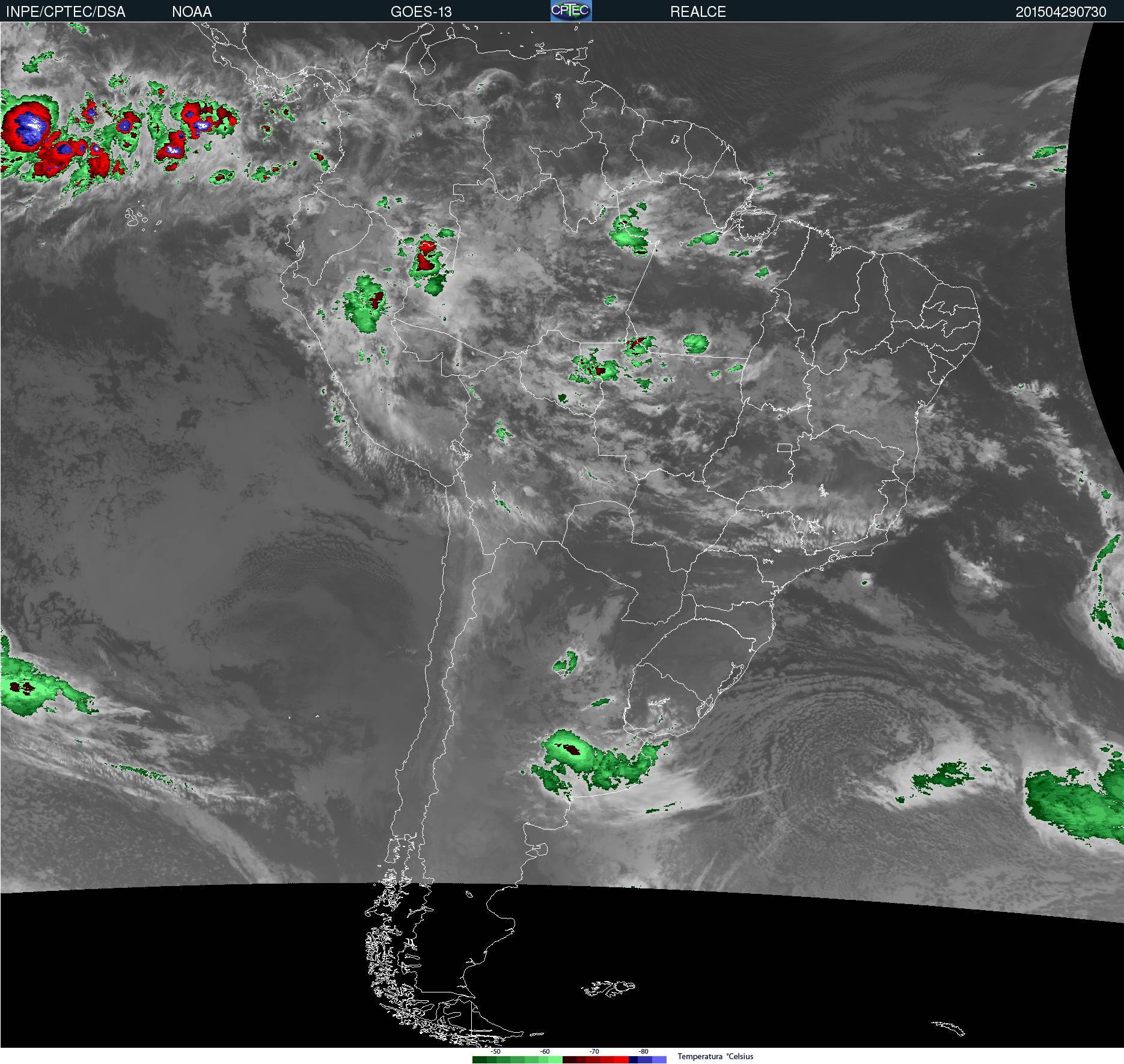This screenshot has width=1124, height=1064.
Task: Click the GOES-13 satellite label
Action: (x=421, y=12)
